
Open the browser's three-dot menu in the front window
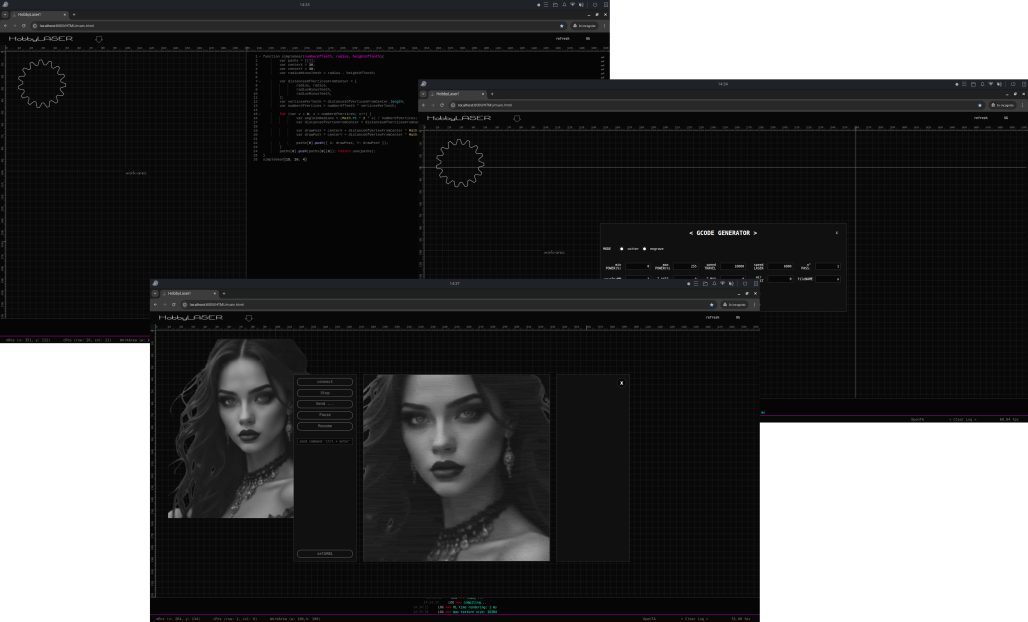(753, 304)
